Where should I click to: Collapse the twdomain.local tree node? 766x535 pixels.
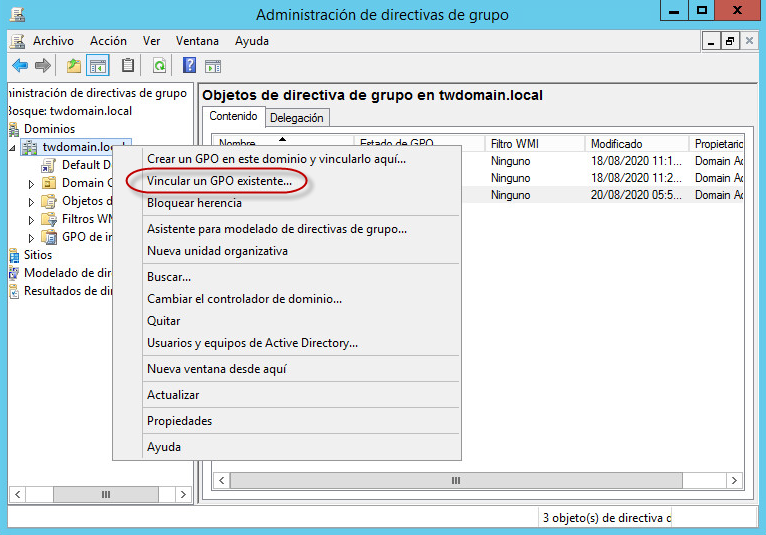(13, 147)
